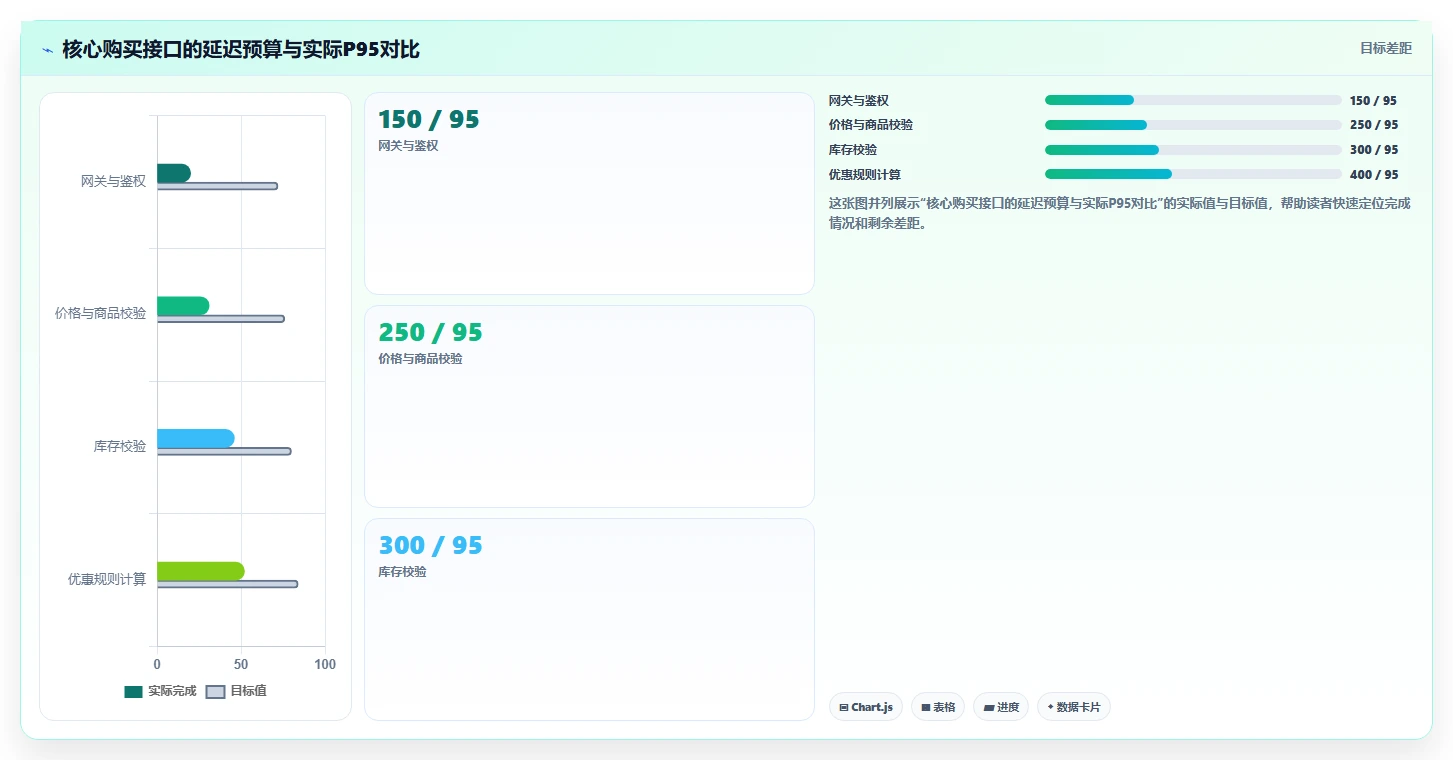Click the 150 / 95 value in progress list

point(1374,101)
